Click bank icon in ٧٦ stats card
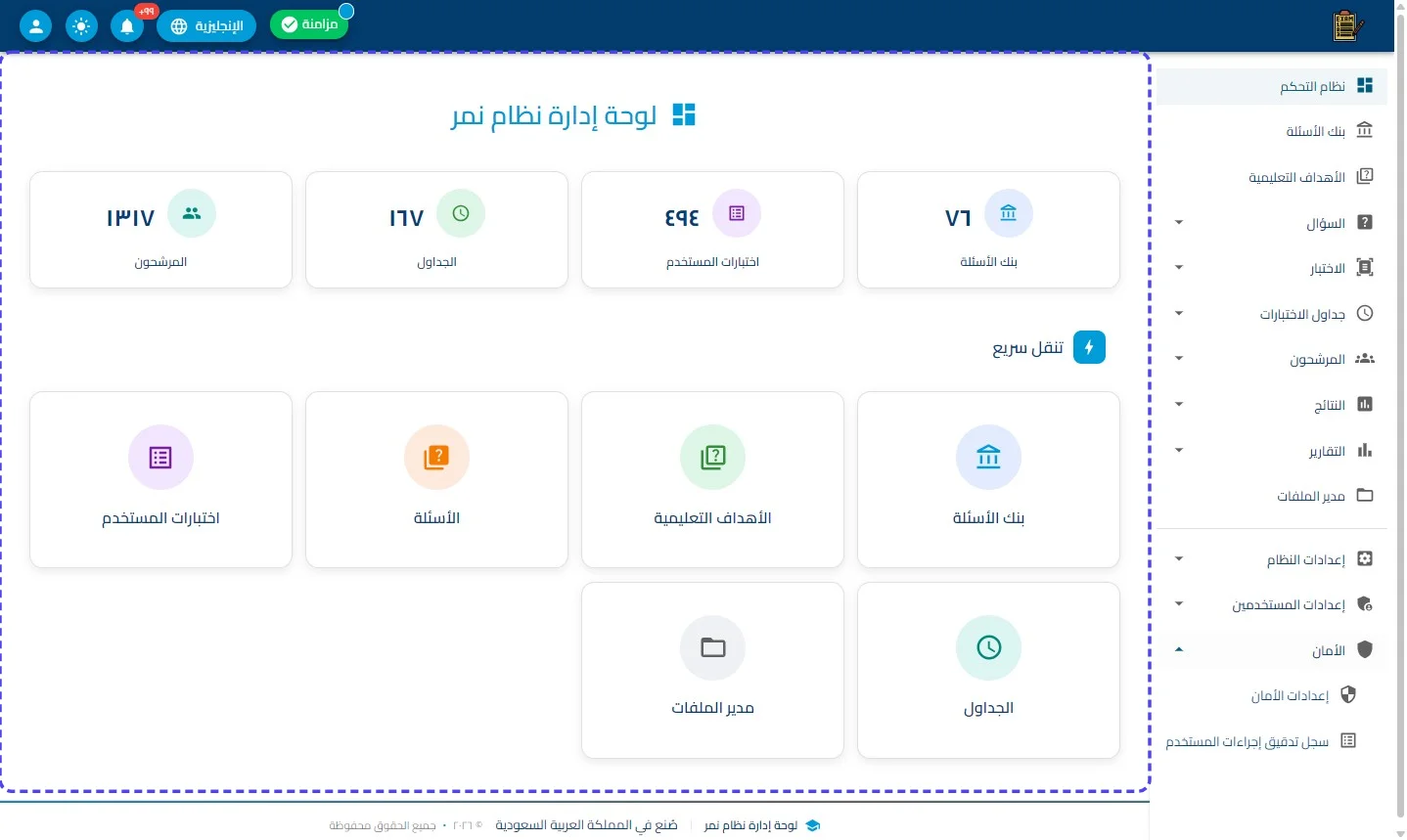This screenshot has width=1407, height=840. 1009,213
